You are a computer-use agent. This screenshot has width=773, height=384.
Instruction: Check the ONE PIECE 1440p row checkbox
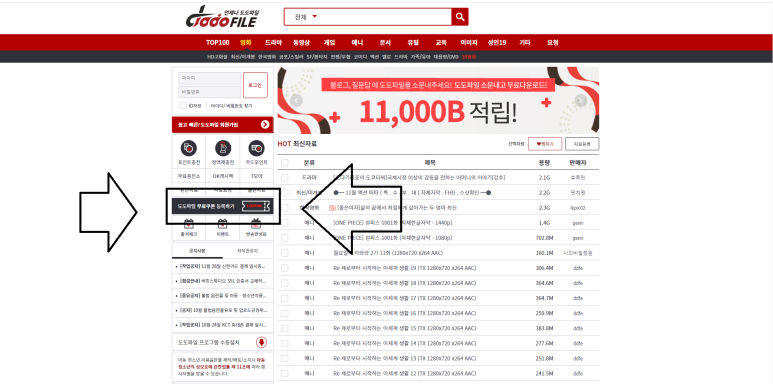(x=284, y=223)
